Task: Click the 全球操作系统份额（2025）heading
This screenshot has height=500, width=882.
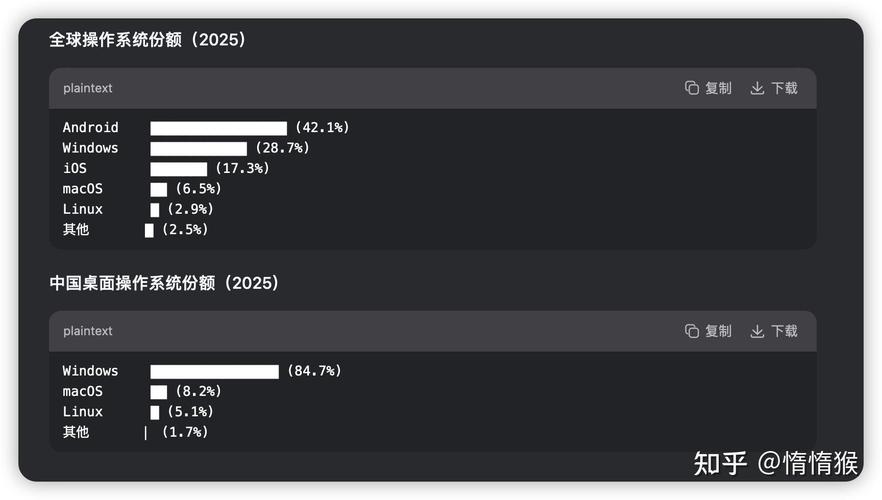Action: click(x=148, y=40)
